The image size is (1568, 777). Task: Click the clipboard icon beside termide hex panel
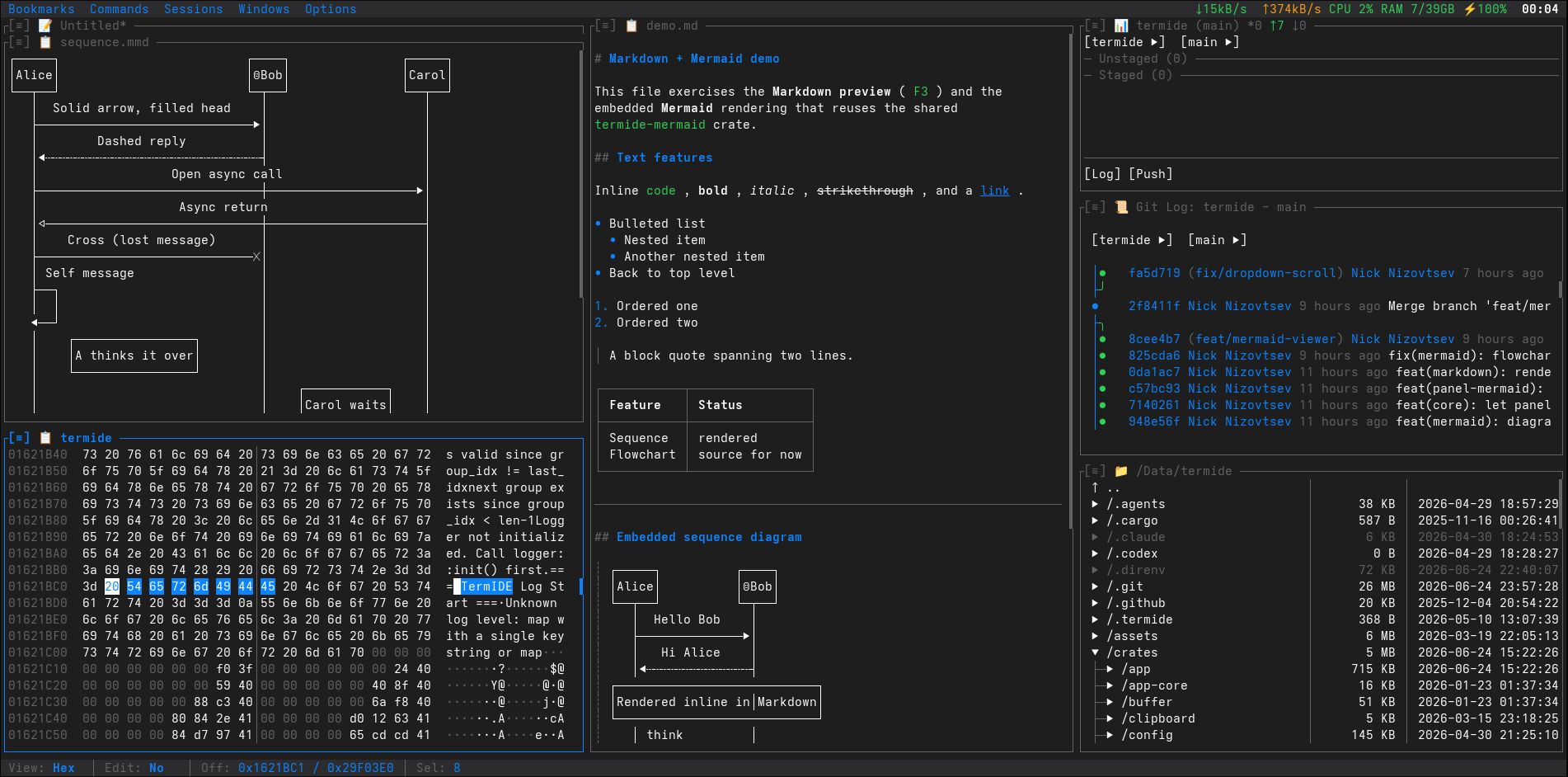coord(45,438)
